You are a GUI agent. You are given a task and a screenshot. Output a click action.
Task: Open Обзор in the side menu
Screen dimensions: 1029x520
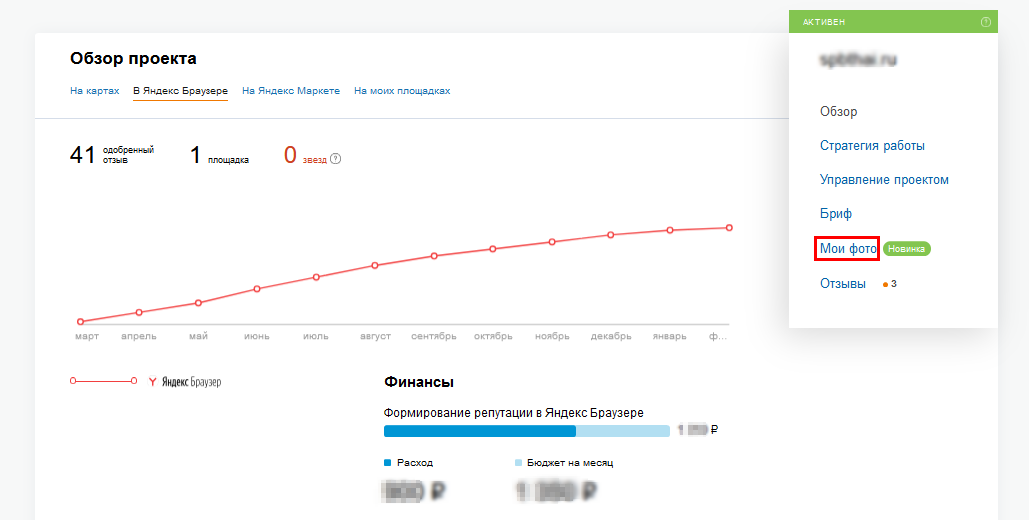coord(839,112)
